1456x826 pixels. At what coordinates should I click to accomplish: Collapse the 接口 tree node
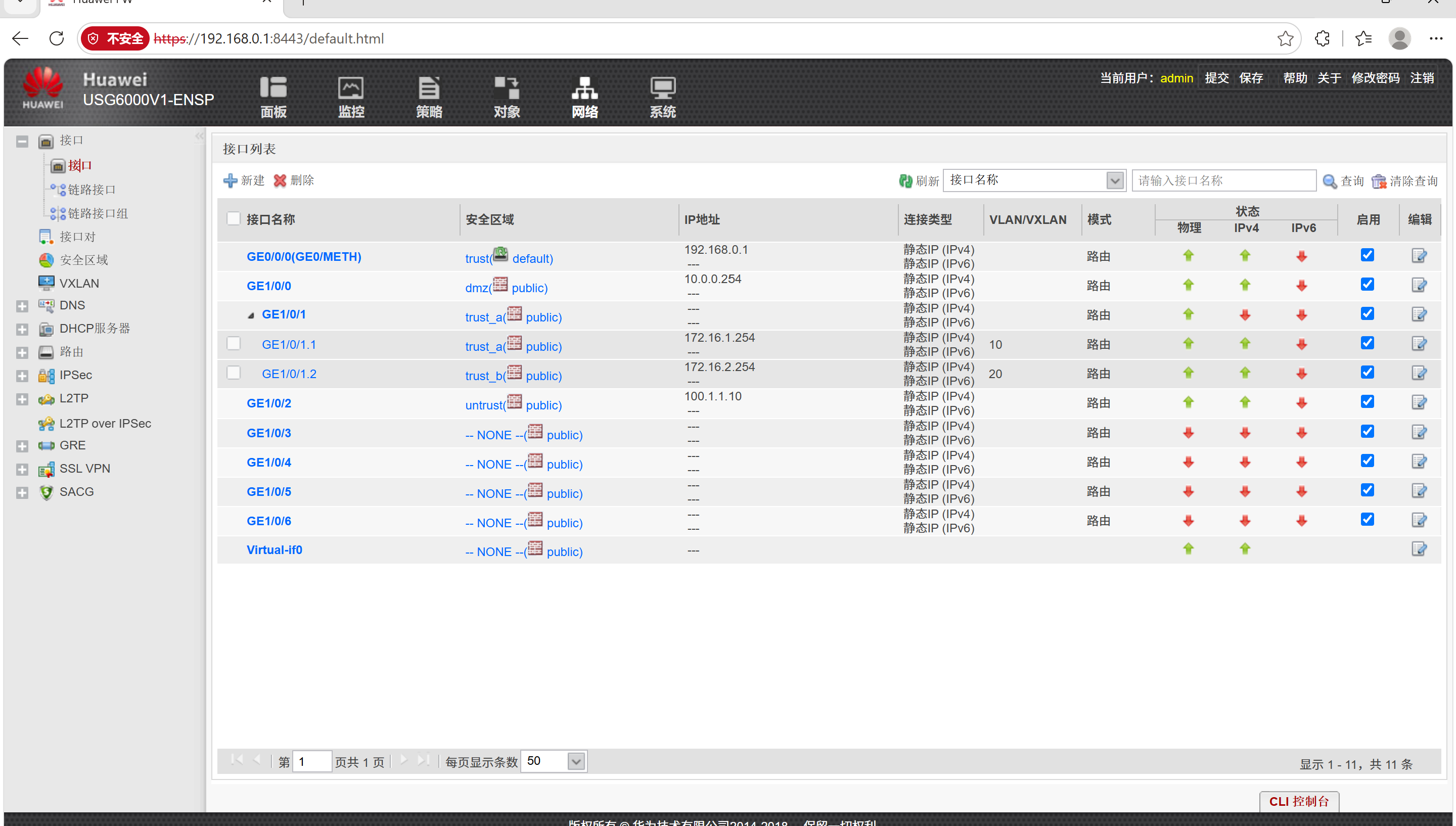click(22, 141)
